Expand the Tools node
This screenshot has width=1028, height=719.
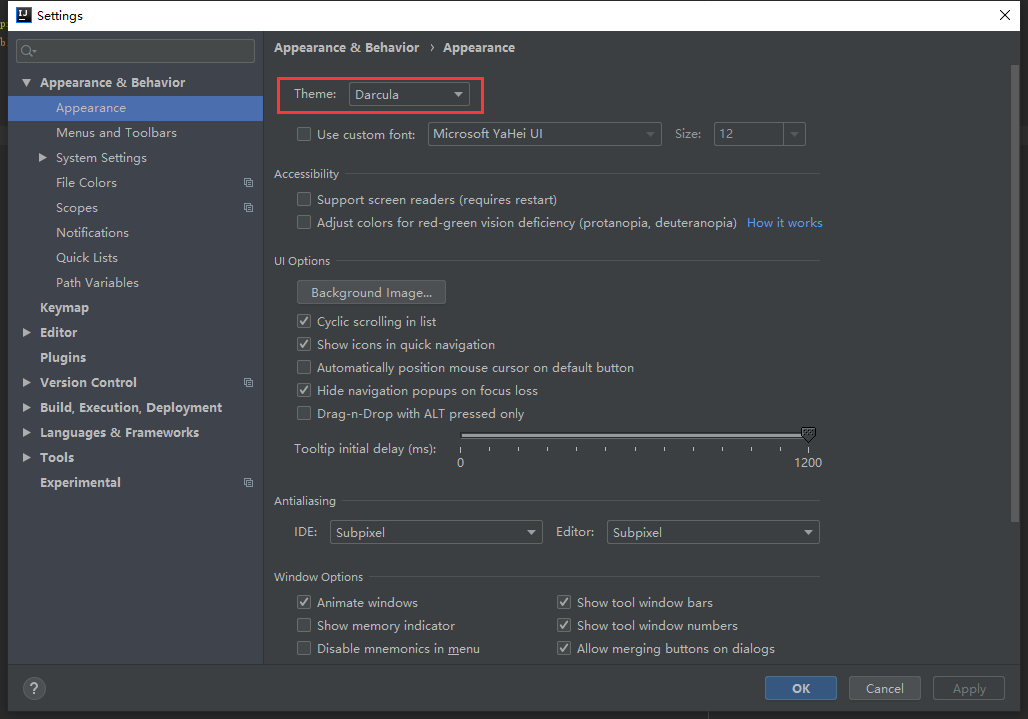click(x=26, y=457)
